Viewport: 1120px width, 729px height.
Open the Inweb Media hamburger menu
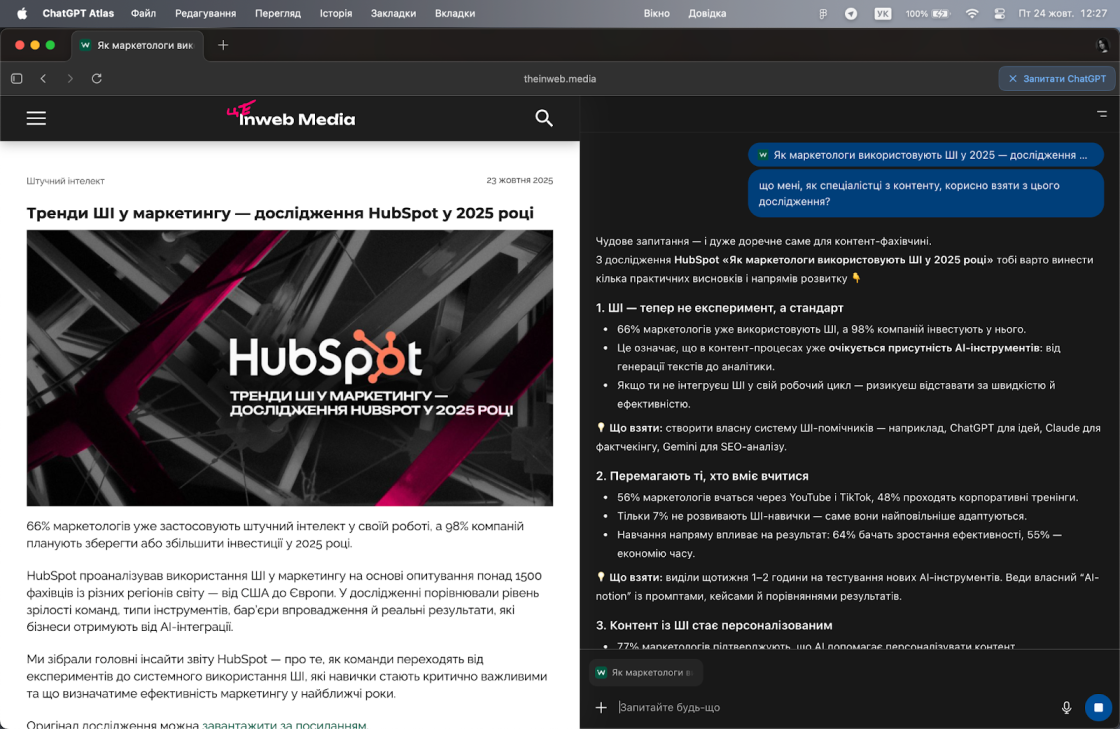(36, 118)
